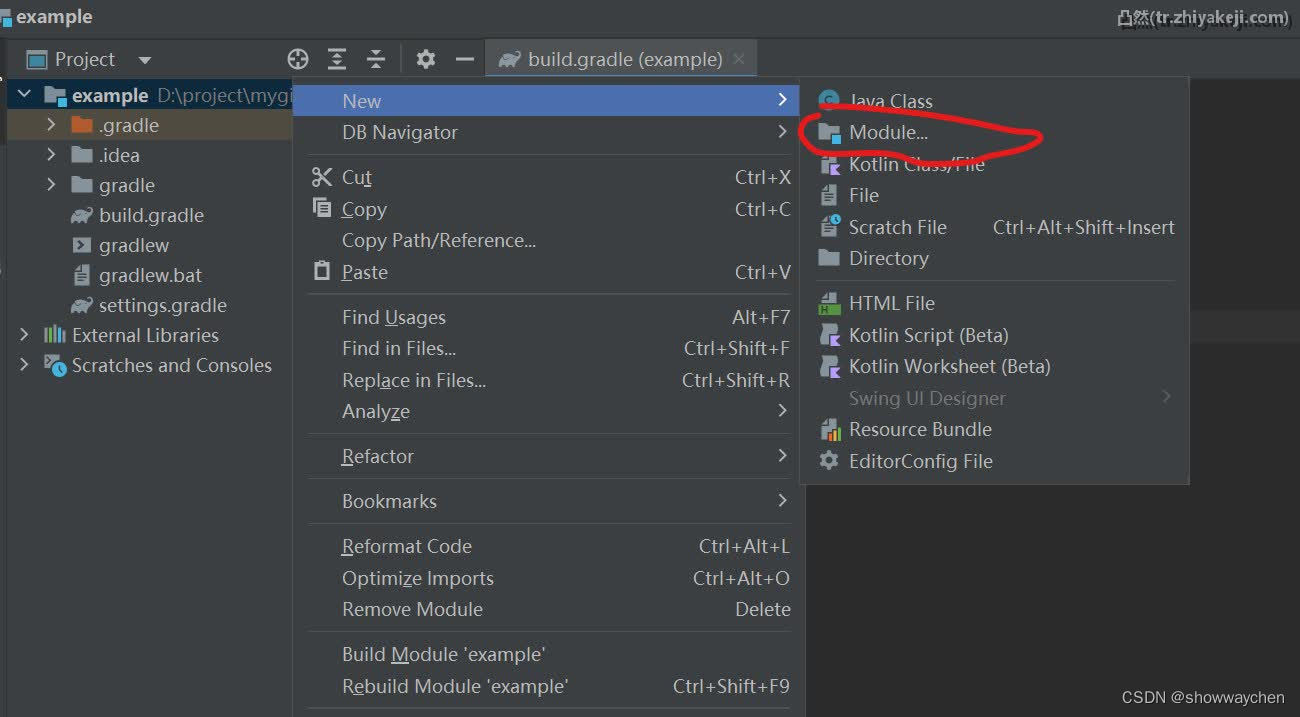Hide the Project panel with minus icon
Image resolution: width=1300 pixels, height=717 pixels.
(465, 59)
